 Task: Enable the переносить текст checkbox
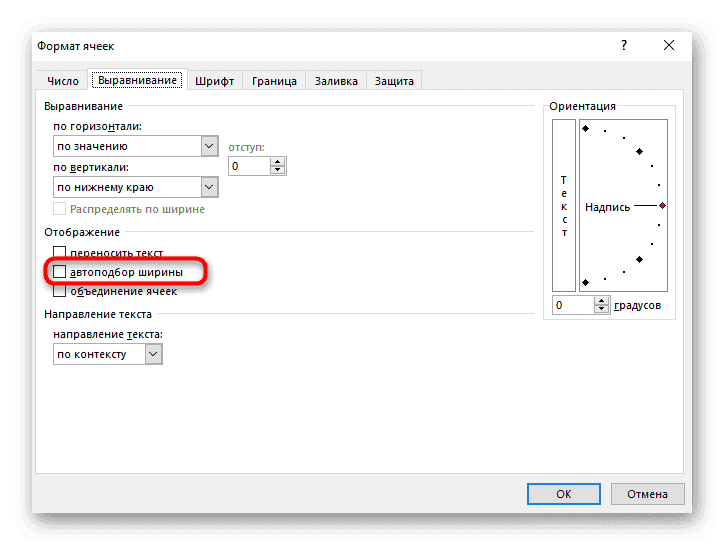[x=60, y=254]
